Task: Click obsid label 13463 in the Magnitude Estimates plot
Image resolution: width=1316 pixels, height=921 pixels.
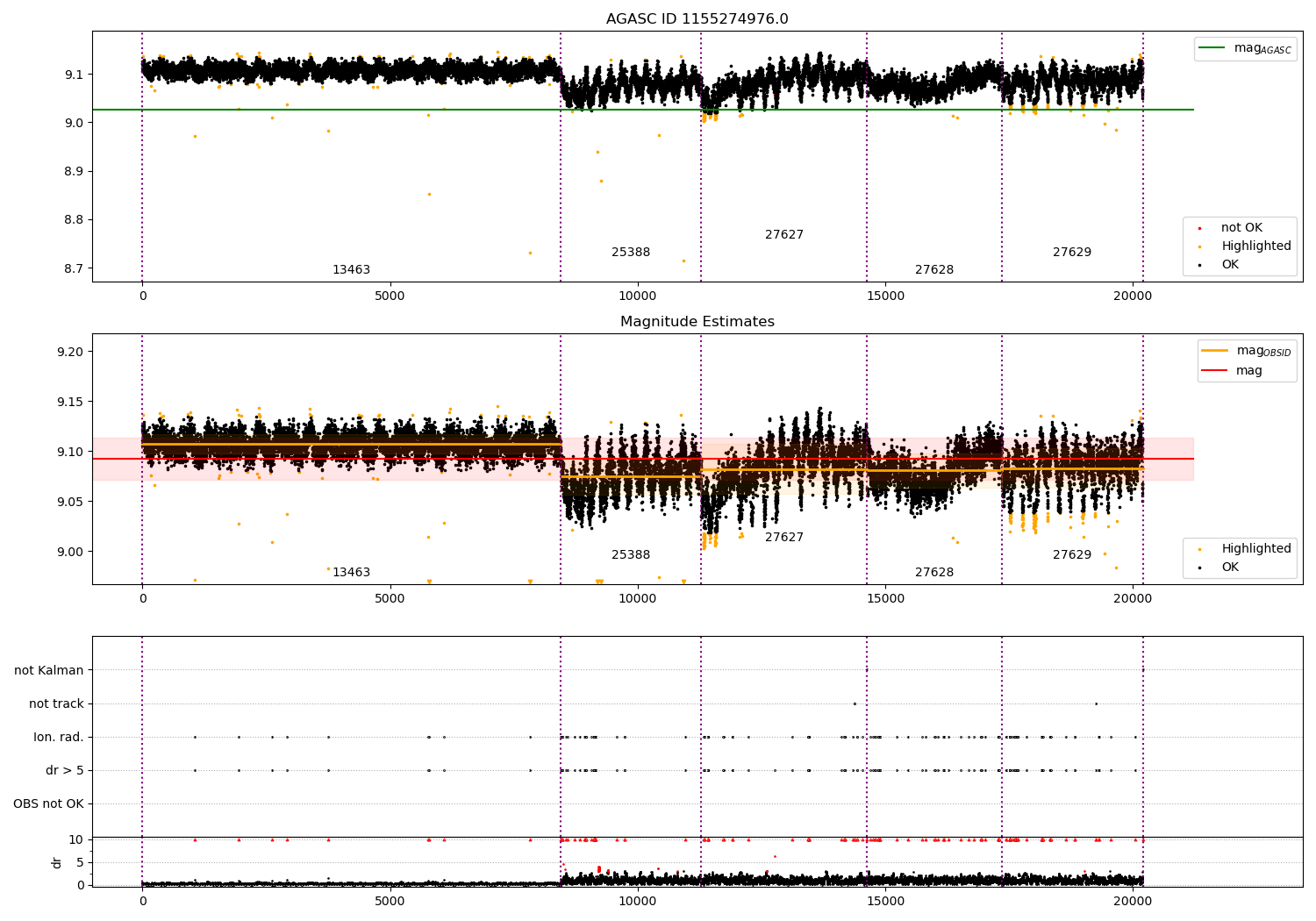Action: [351, 573]
